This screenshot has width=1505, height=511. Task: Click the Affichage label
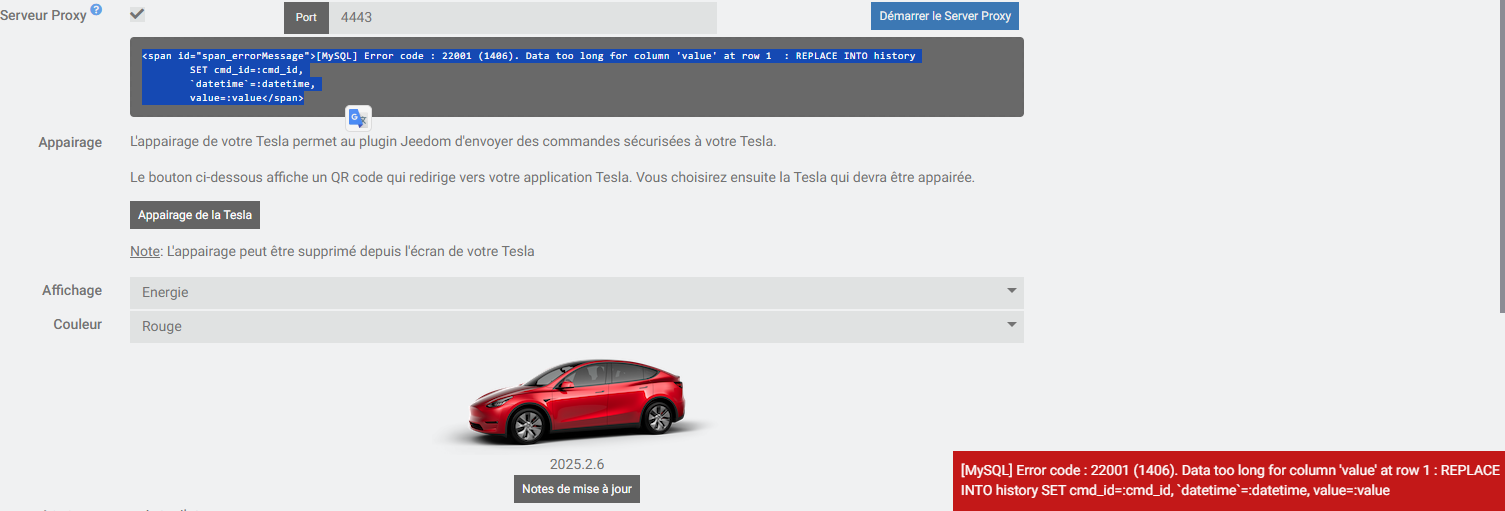(x=72, y=290)
